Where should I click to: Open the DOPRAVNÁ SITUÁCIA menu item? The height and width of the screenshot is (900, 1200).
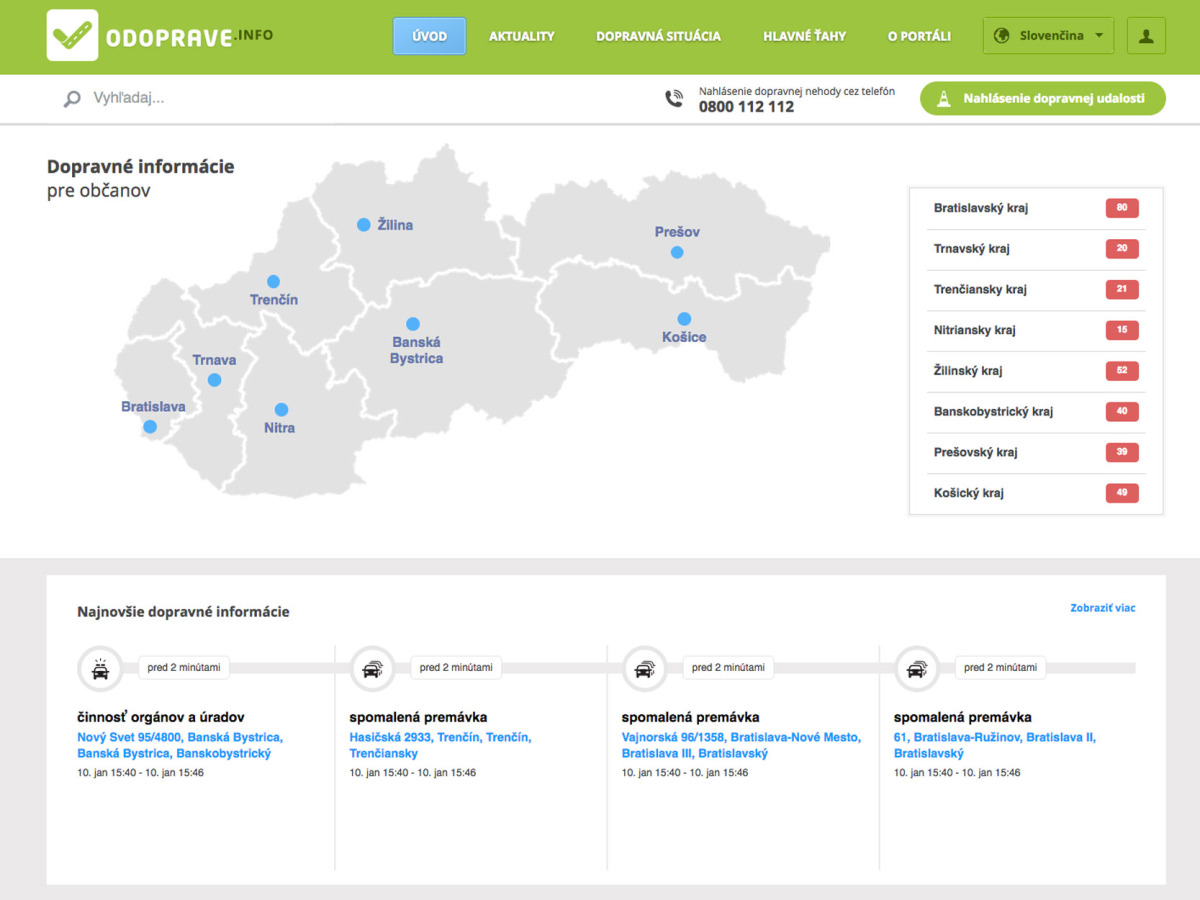[658, 36]
